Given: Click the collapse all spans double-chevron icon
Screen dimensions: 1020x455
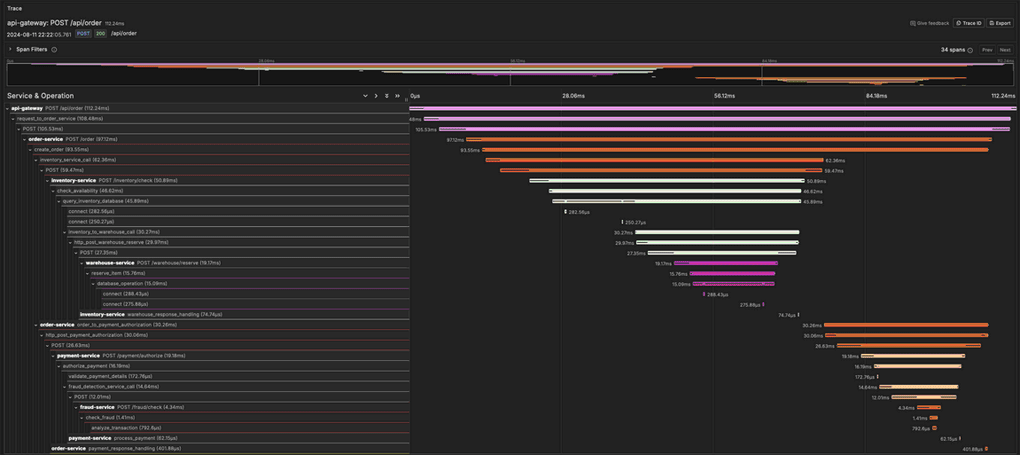Looking at the screenshot, I should 397,96.
